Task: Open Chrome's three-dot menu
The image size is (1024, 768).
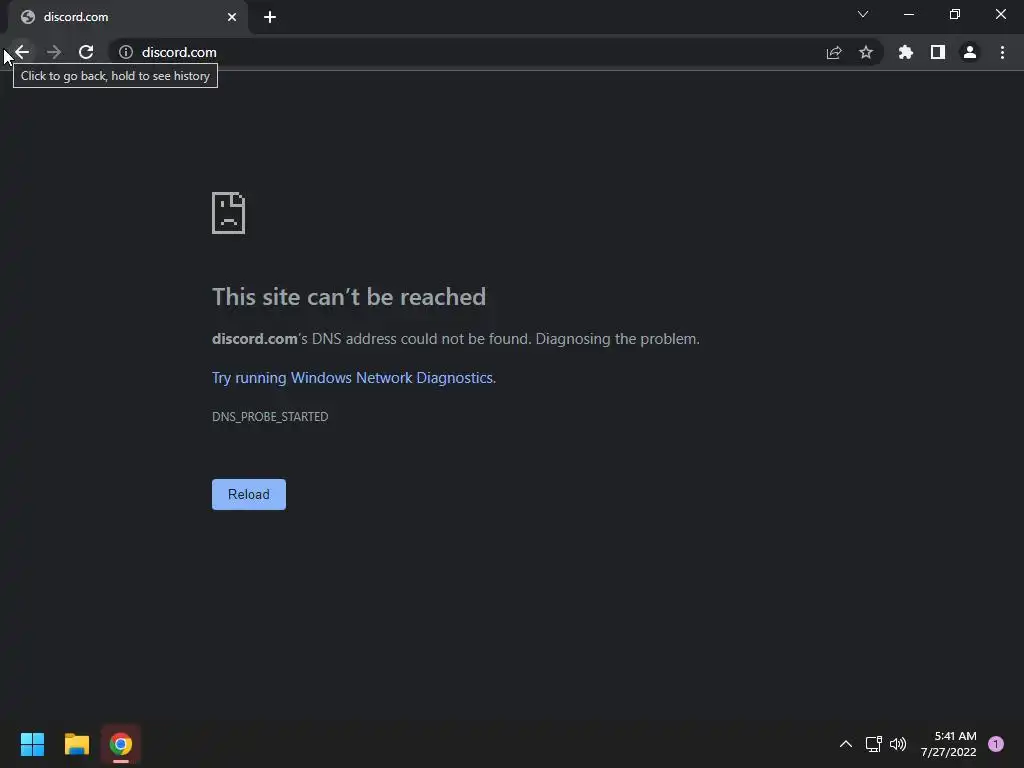Action: click(x=1002, y=52)
